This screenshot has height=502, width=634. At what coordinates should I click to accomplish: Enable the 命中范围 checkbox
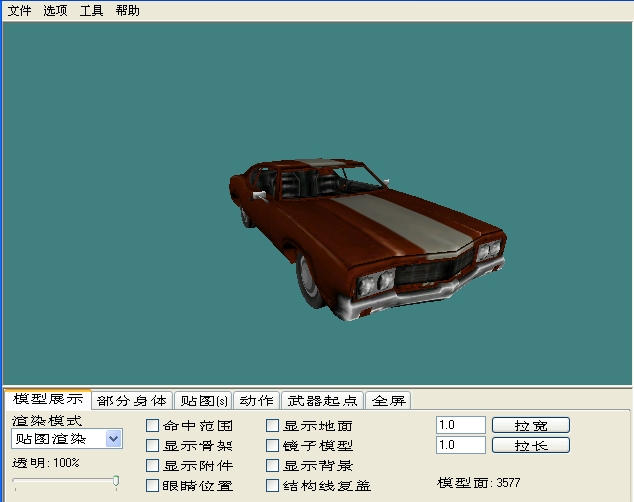pos(153,426)
